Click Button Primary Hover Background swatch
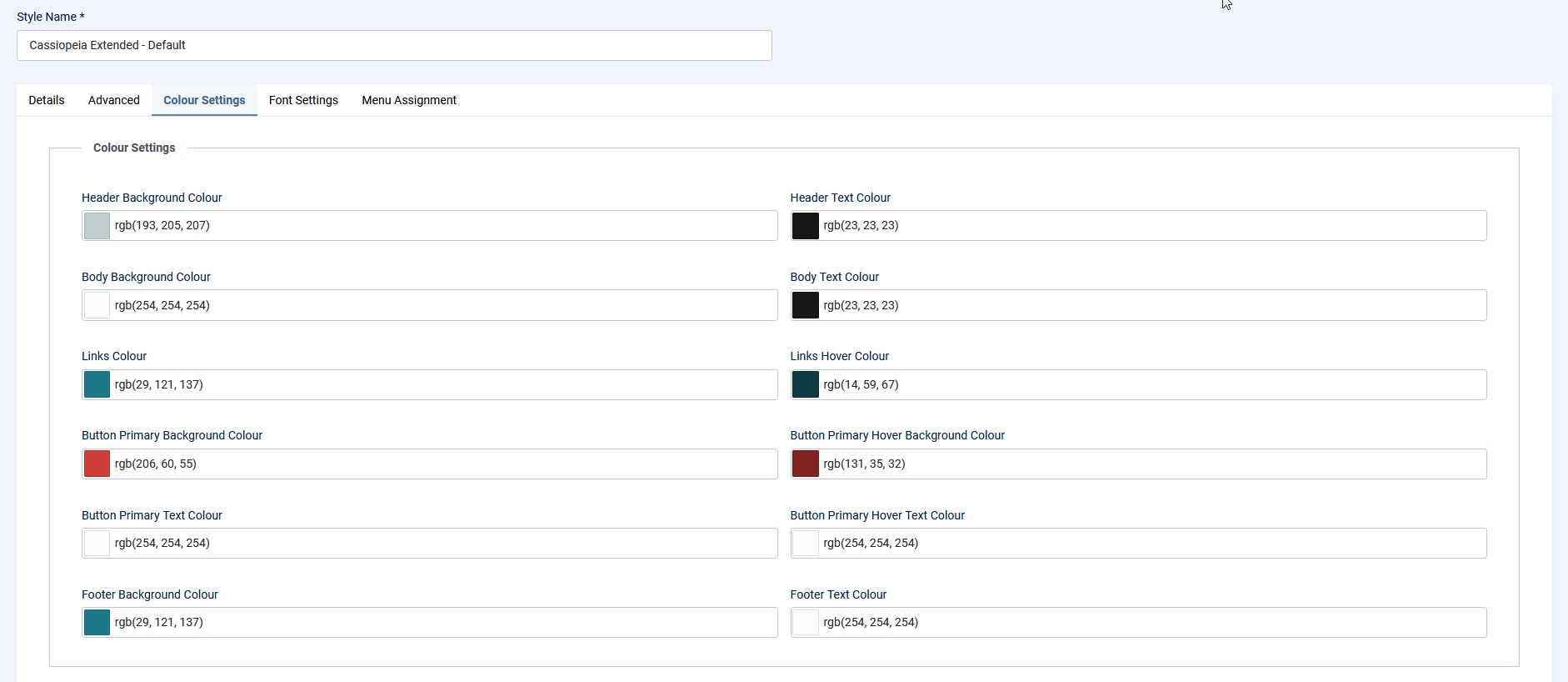 pos(805,464)
